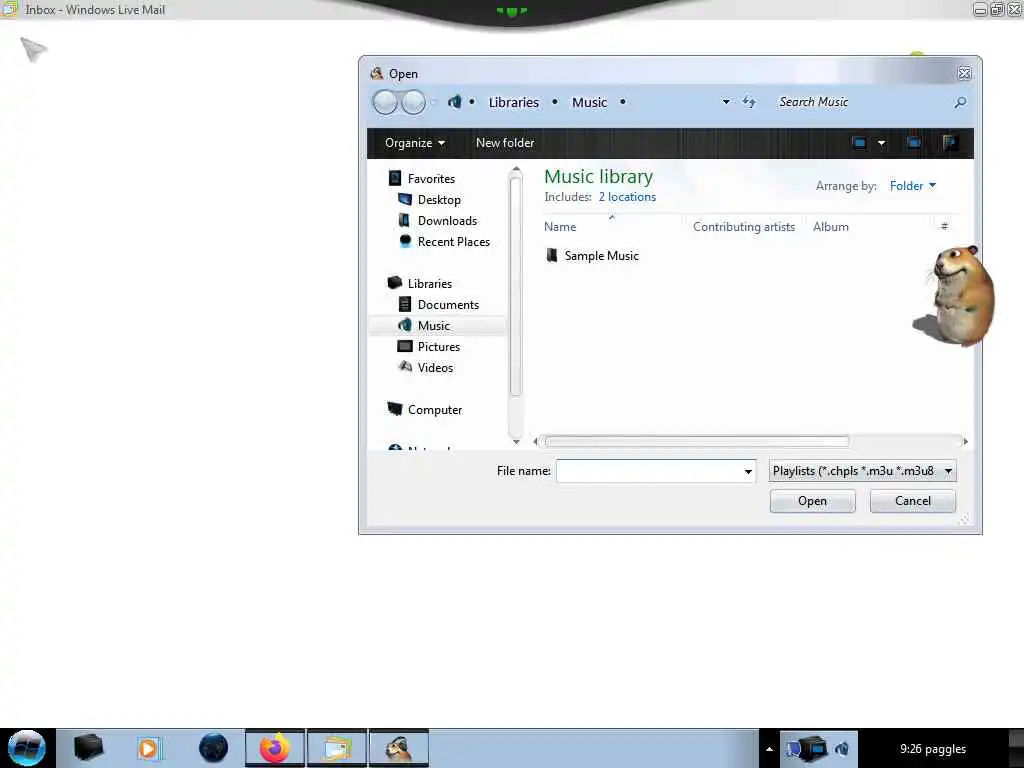
Task: Click the navigation pane scroll up arrow
Action: [516, 170]
